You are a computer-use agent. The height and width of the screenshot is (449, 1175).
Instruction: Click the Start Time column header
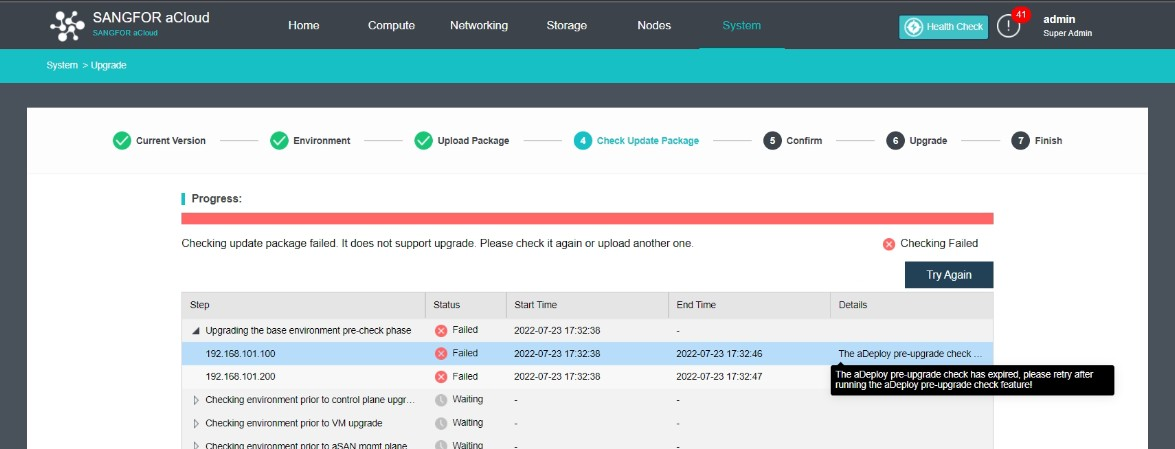click(587, 305)
